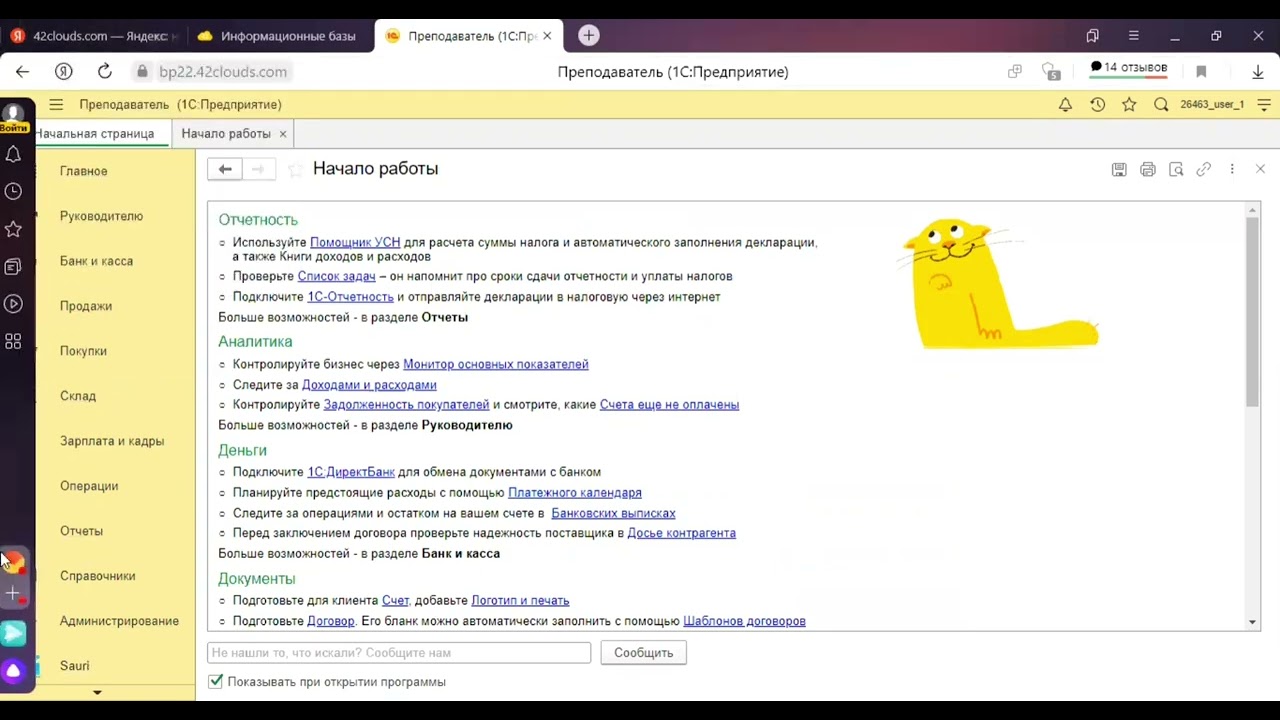The image size is (1280, 720).
Task: Open the Помощник УСН link
Action: click(x=355, y=242)
